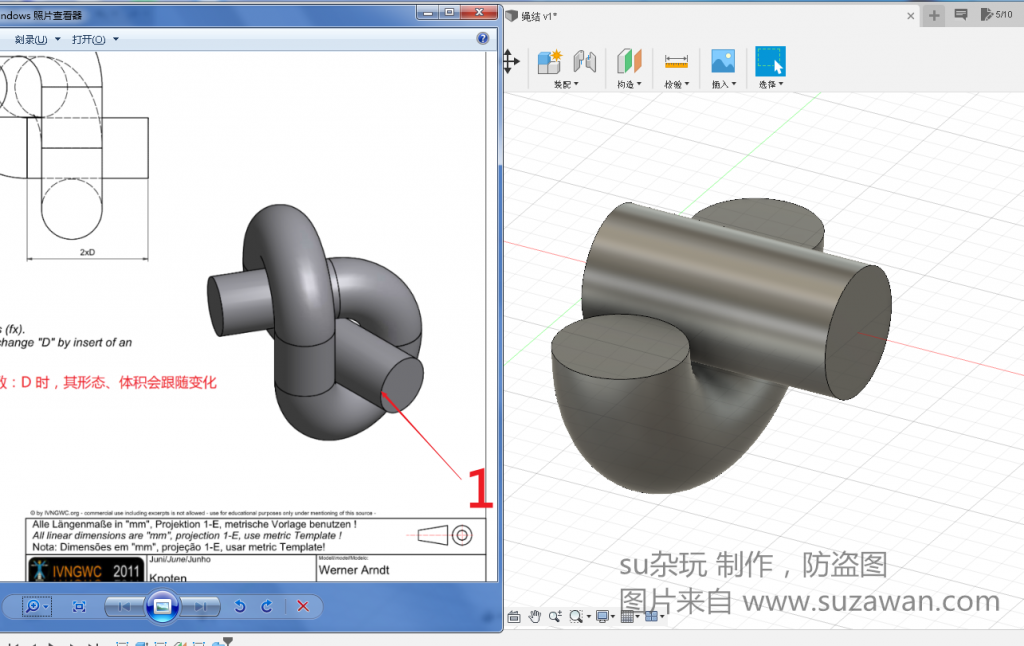Open the 插入 dropdown menu
This screenshot has height=646, width=1024.
[724, 84]
